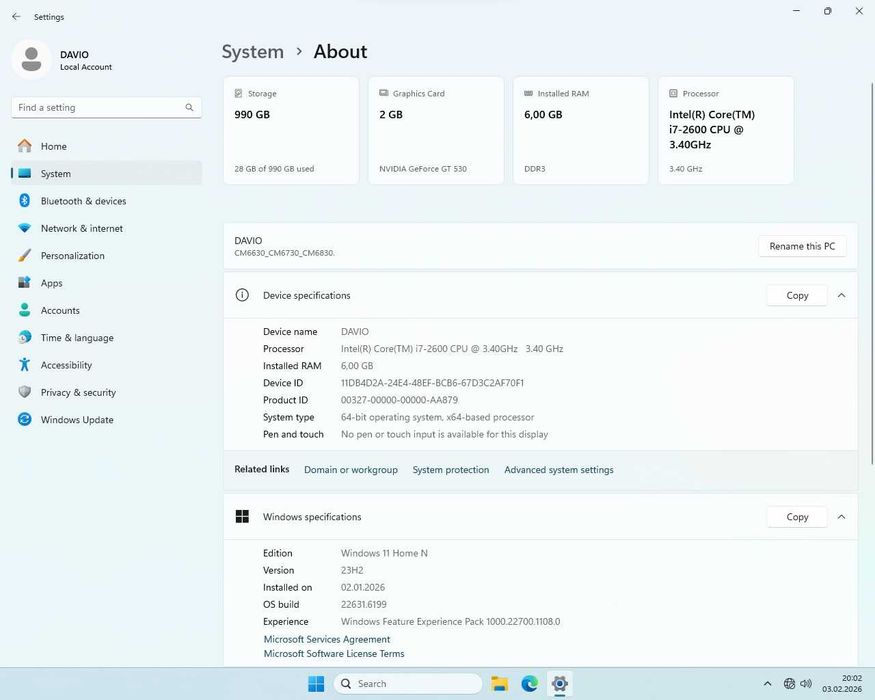Click the Edition value Windows 11 Home N
Viewport: 875px width, 700px height.
(x=384, y=553)
